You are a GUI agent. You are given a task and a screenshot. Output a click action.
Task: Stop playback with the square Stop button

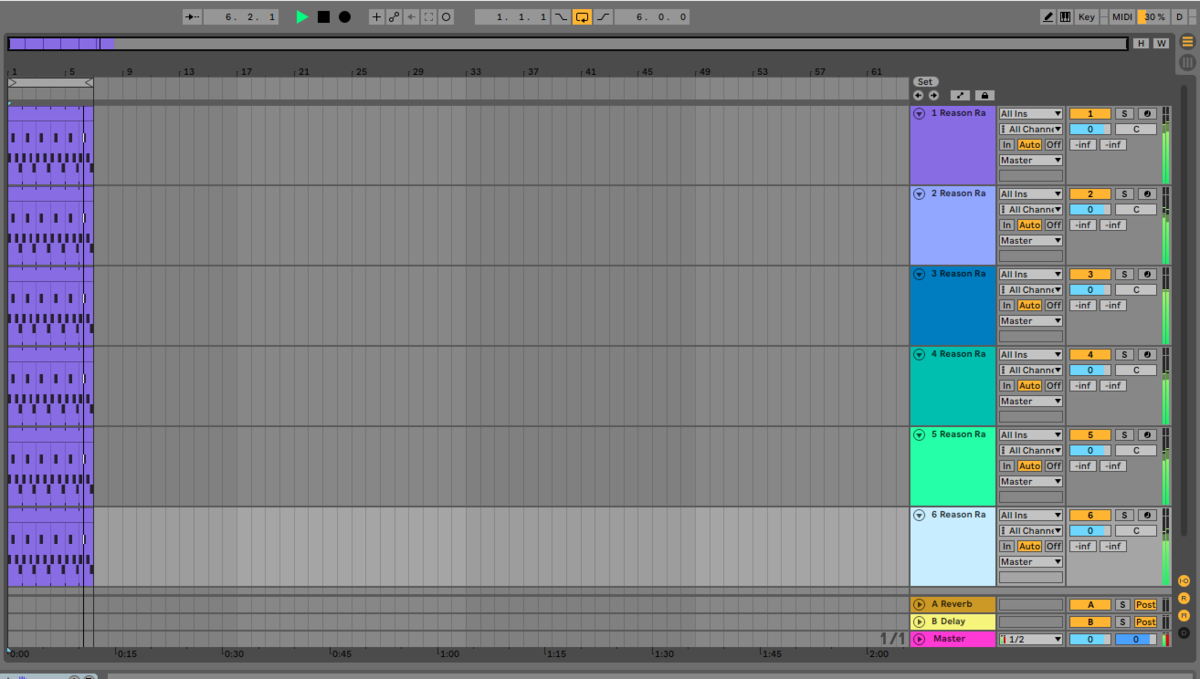tap(324, 17)
